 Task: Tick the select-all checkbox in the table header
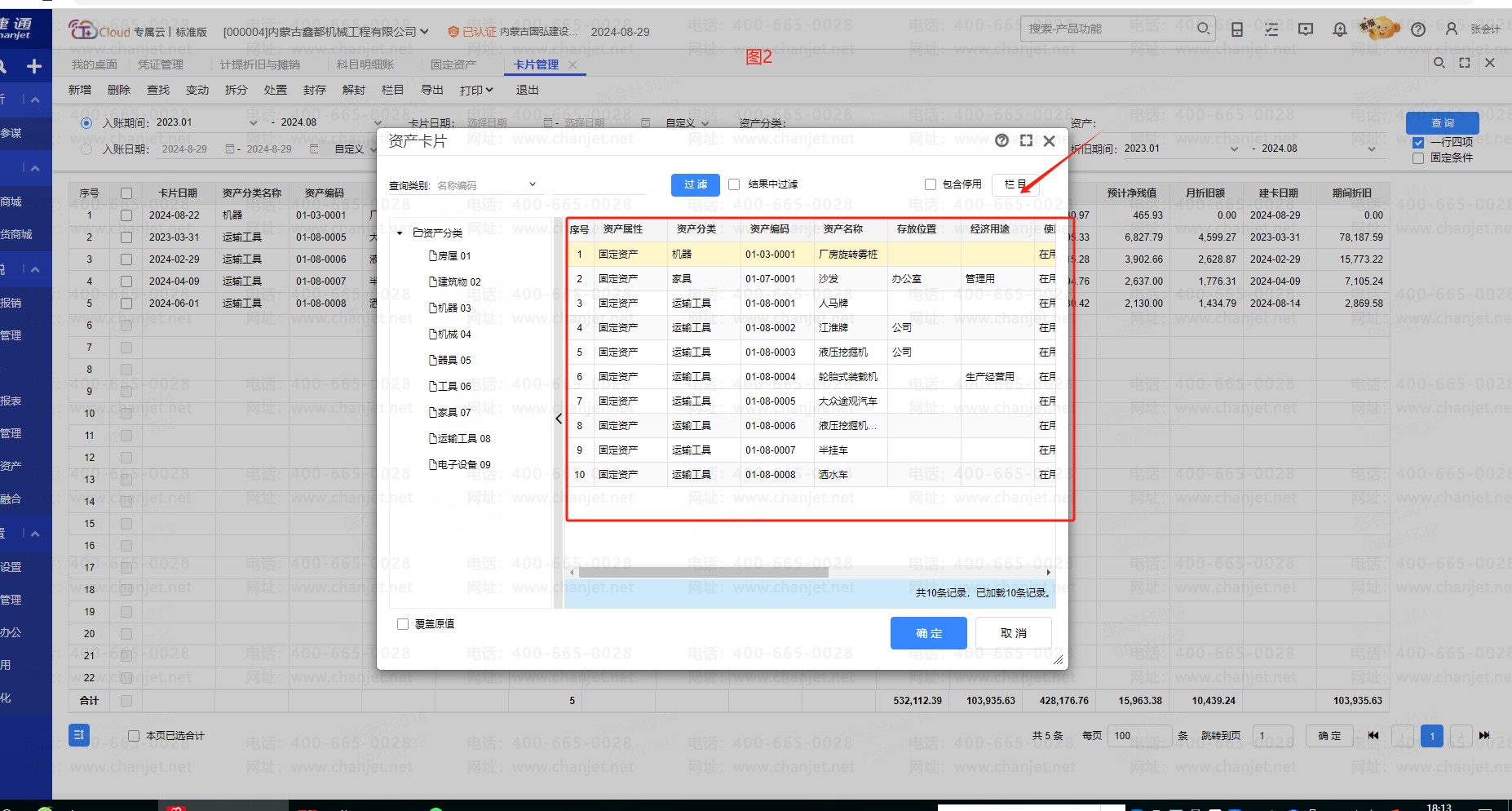tap(126, 193)
